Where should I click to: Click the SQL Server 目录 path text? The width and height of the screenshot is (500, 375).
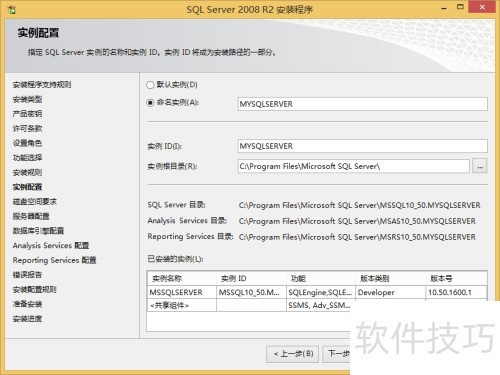tap(360, 205)
